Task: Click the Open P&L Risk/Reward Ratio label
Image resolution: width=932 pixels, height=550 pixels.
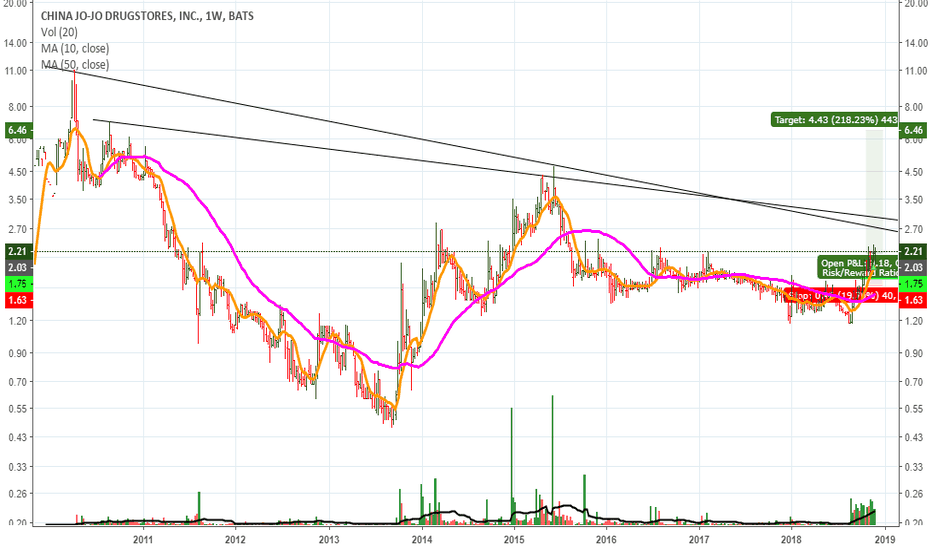Action: [858, 268]
